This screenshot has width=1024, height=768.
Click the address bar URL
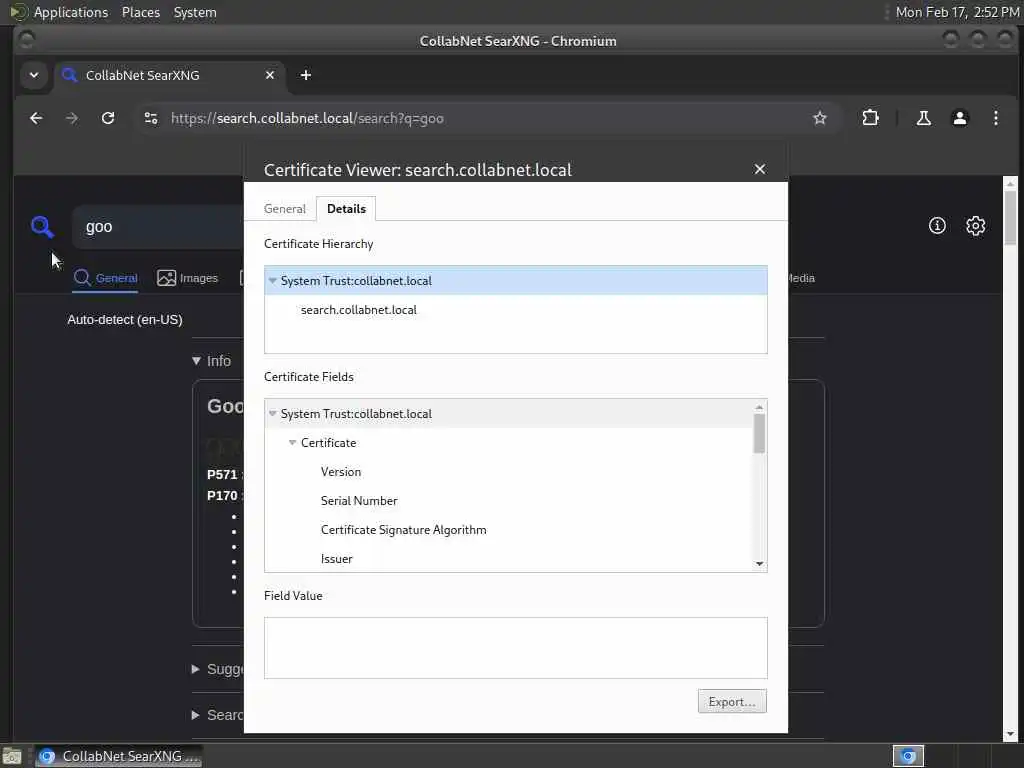307,118
